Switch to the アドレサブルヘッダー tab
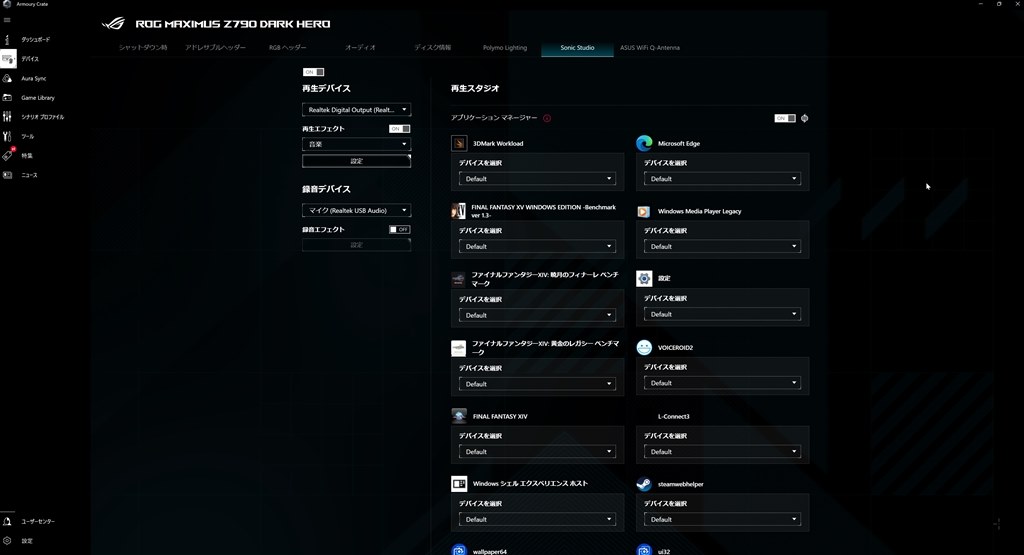 (216, 48)
